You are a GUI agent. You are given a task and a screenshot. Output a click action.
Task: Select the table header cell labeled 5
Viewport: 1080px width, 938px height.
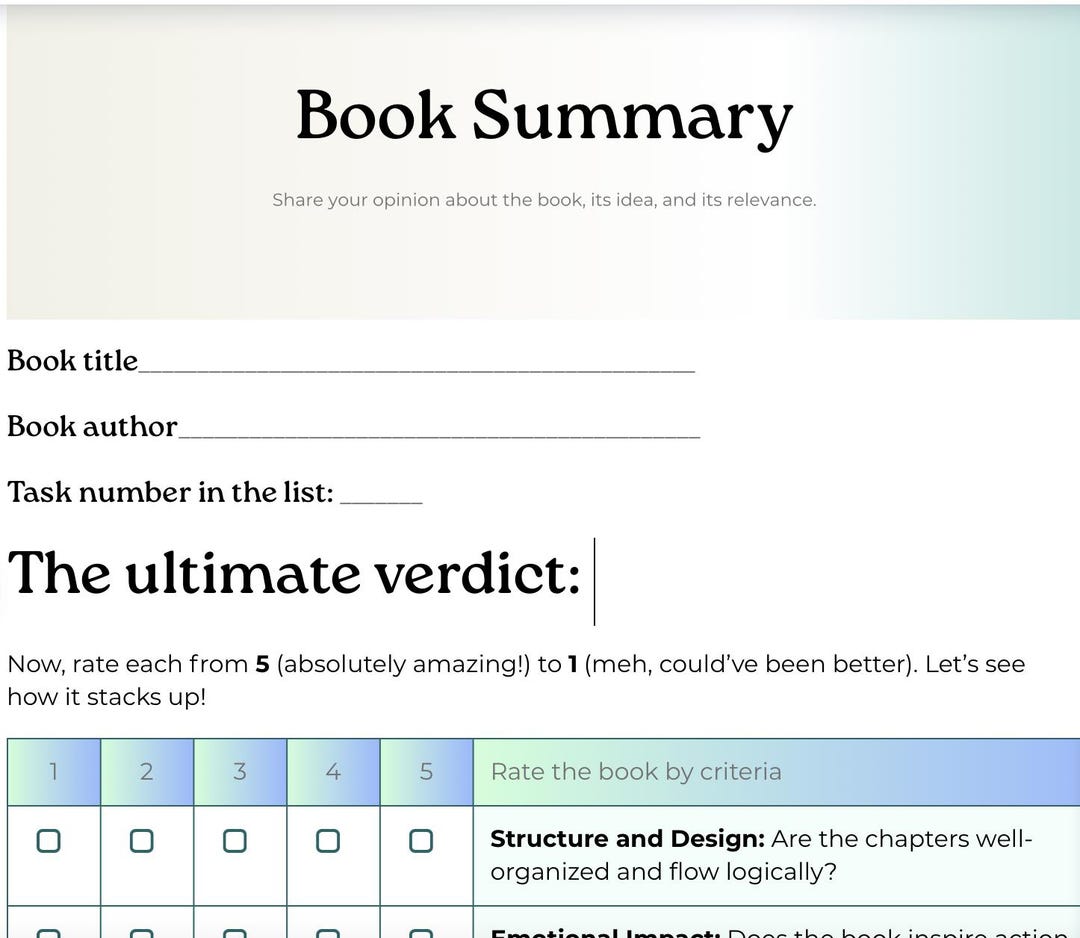click(x=426, y=771)
